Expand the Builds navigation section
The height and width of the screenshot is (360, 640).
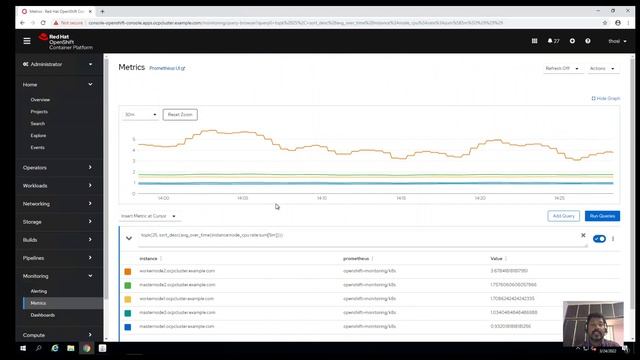click(x=58, y=240)
